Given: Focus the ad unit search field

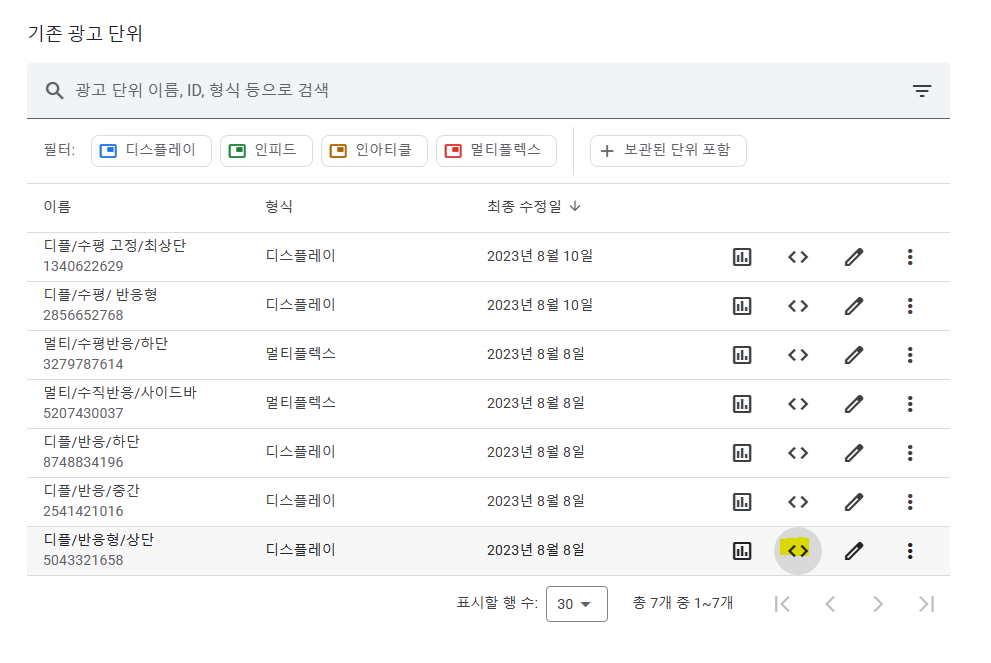Looking at the screenshot, I should pos(488,91).
